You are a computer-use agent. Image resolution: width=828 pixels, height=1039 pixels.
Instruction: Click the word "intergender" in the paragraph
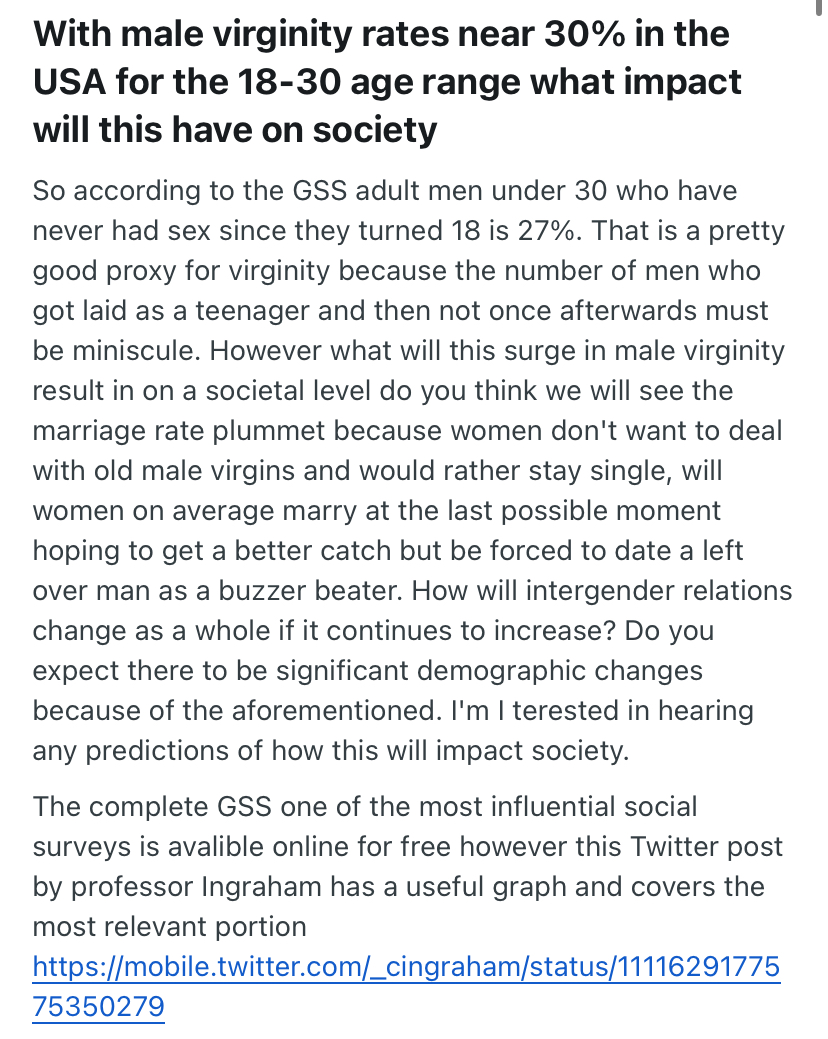(601, 591)
